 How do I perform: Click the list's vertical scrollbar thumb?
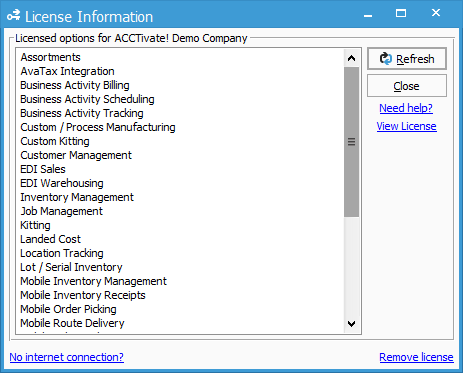click(351, 142)
